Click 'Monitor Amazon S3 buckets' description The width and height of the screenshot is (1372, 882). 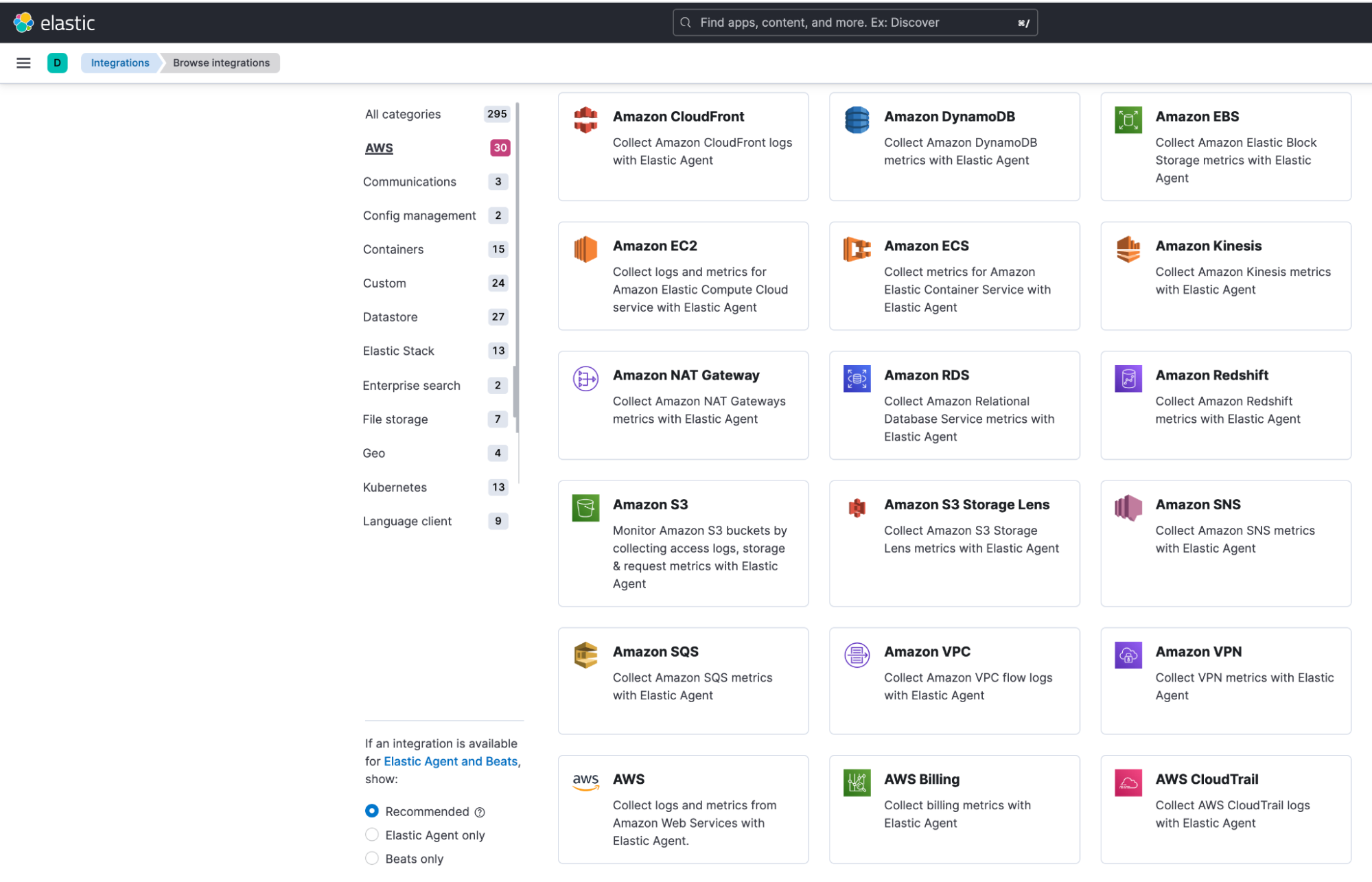click(x=699, y=557)
